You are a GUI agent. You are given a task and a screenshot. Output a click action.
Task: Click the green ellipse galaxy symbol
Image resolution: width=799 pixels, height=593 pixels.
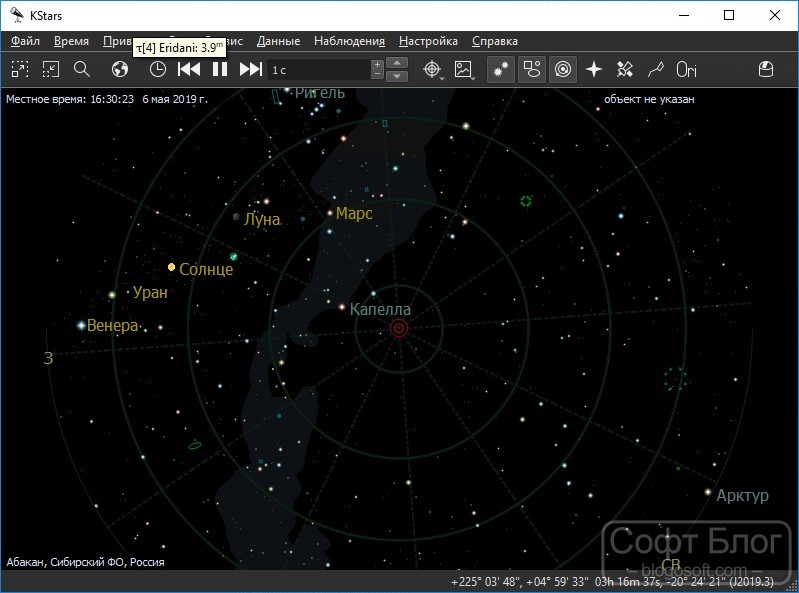point(195,446)
